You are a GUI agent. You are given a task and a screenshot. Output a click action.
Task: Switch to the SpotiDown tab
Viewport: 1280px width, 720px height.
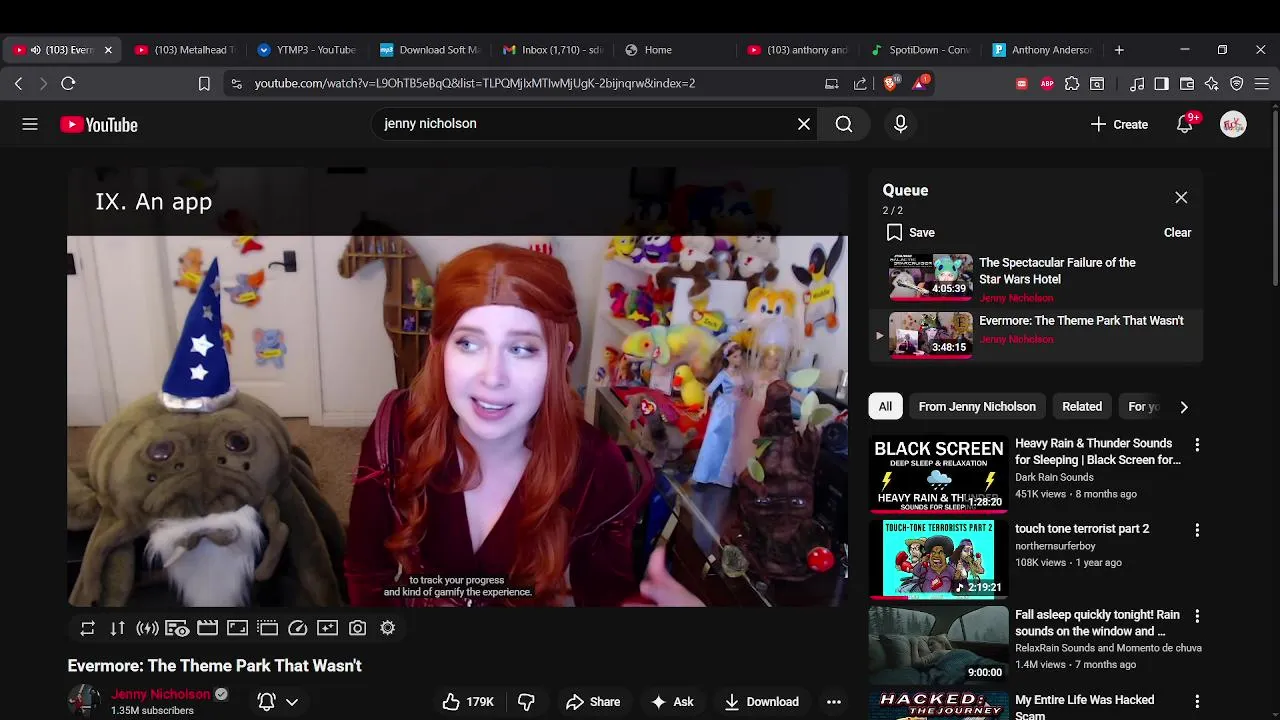pos(920,50)
